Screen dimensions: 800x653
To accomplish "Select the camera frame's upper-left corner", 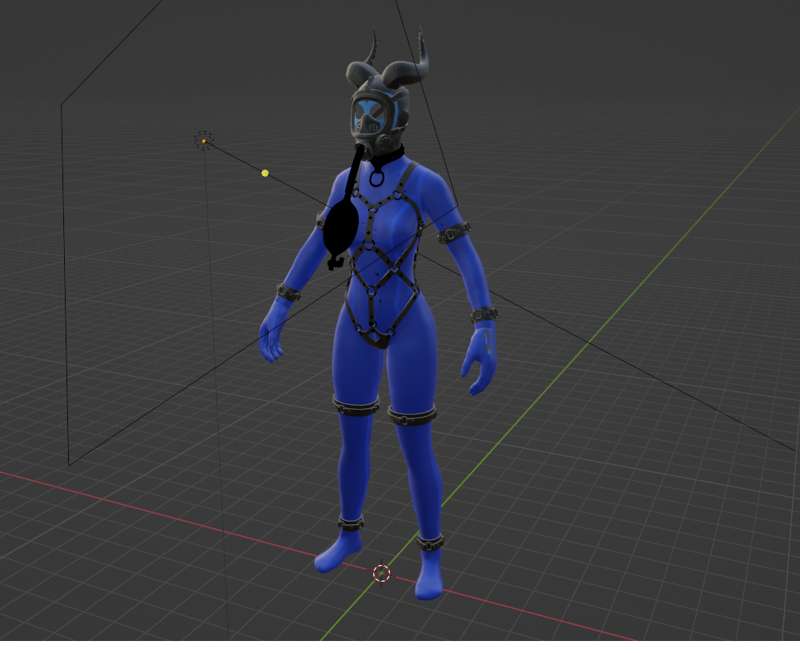I will pos(62,103).
